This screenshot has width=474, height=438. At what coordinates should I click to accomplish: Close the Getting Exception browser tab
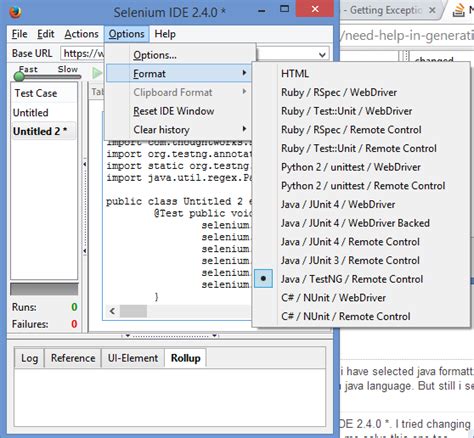coord(432,10)
